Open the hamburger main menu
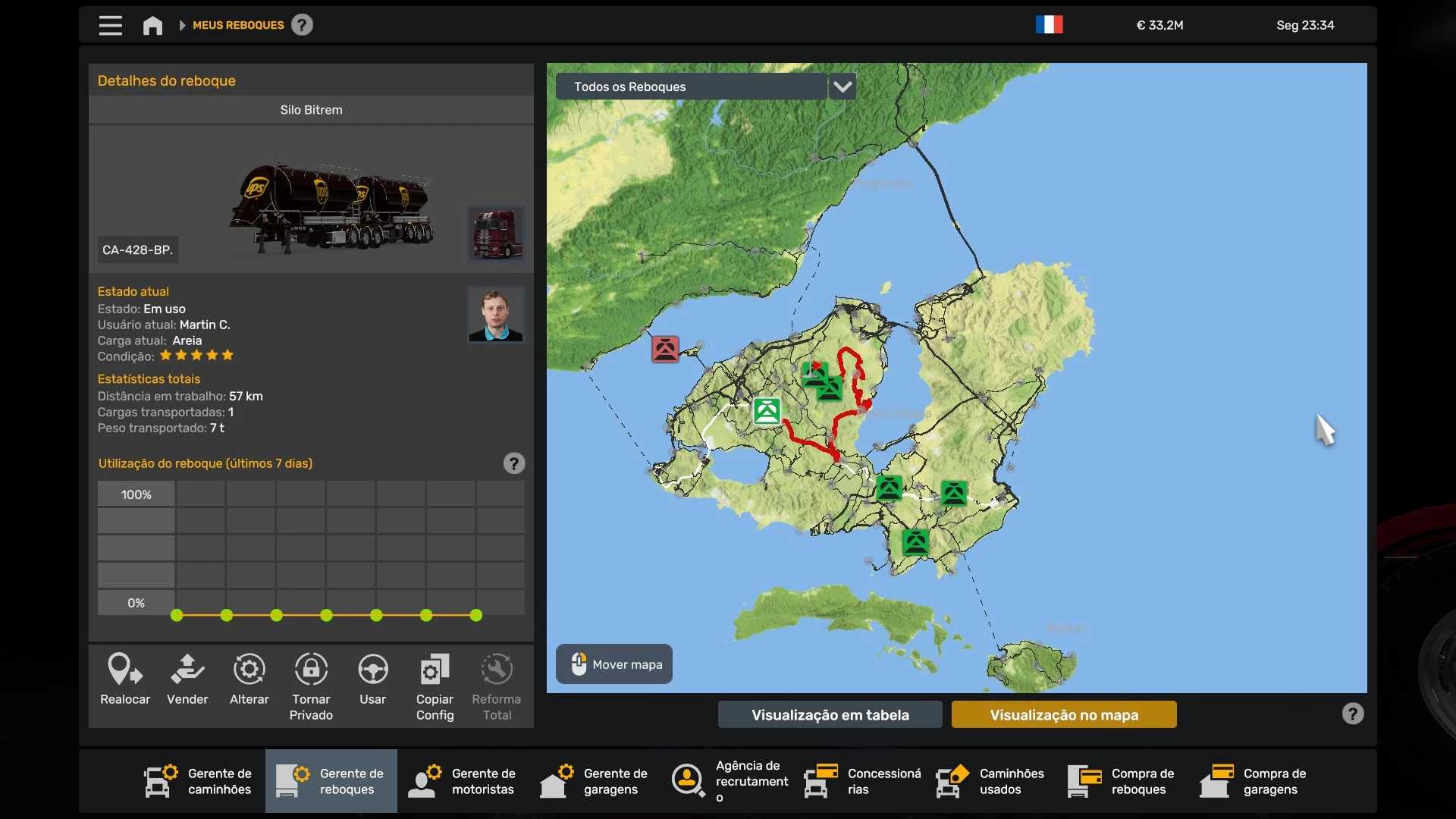The image size is (1456, 819). [110, 25]
